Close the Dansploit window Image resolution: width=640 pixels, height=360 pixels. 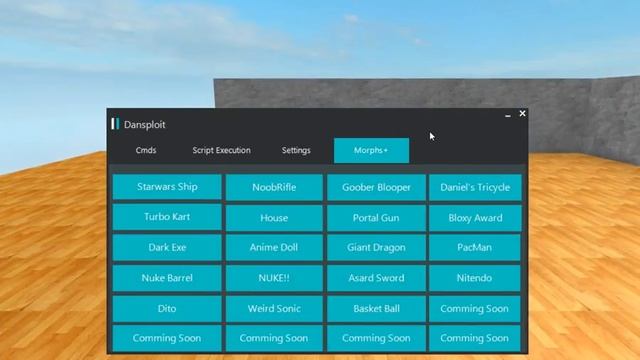click(522, 114)
